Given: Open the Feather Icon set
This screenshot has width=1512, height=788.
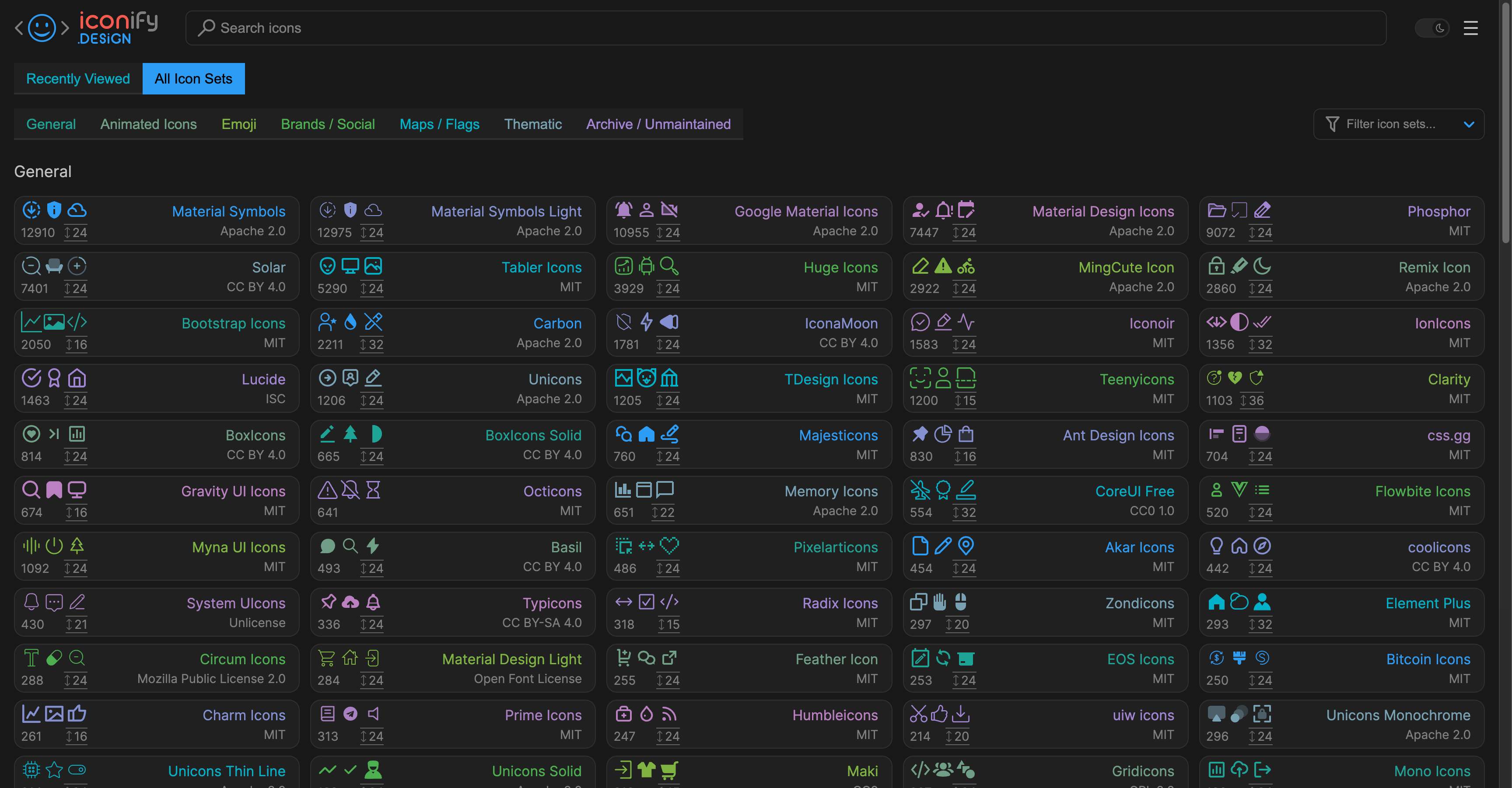Looking at the screenshot, I should (x=749, y=668).
